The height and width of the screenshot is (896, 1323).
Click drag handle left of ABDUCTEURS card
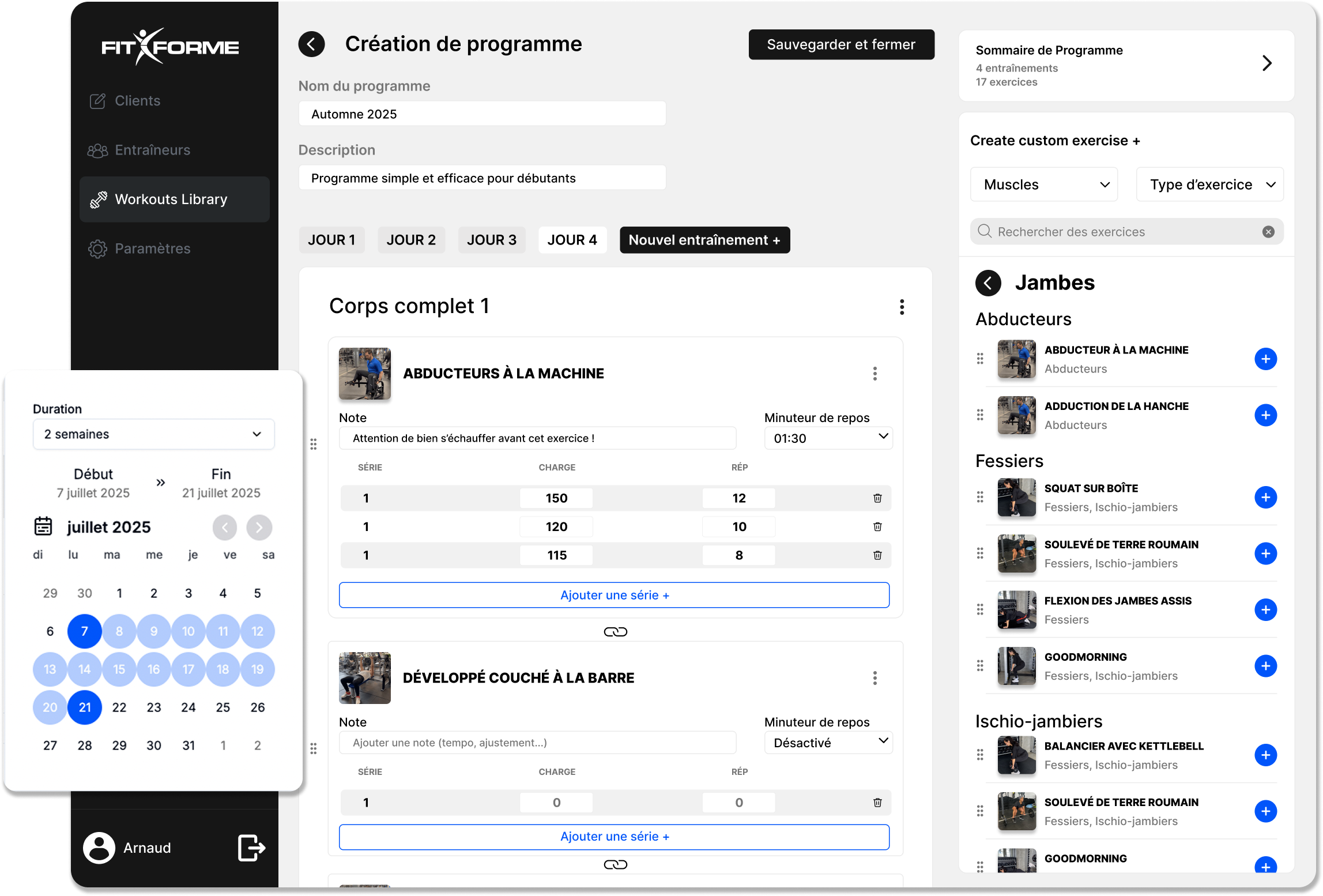tap(314, 444)
